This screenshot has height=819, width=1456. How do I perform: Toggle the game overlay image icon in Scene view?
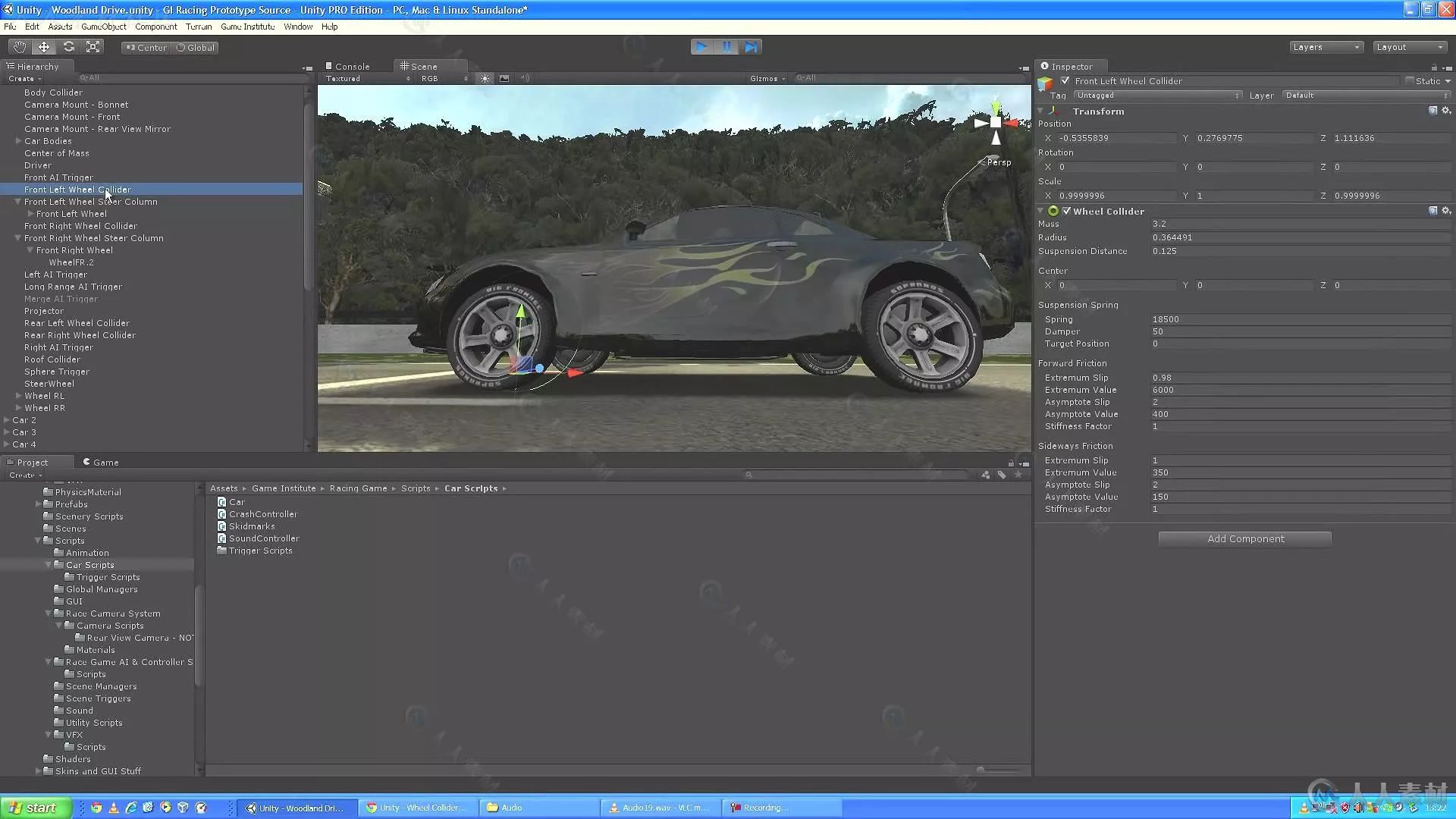click(x=504, y=78)
